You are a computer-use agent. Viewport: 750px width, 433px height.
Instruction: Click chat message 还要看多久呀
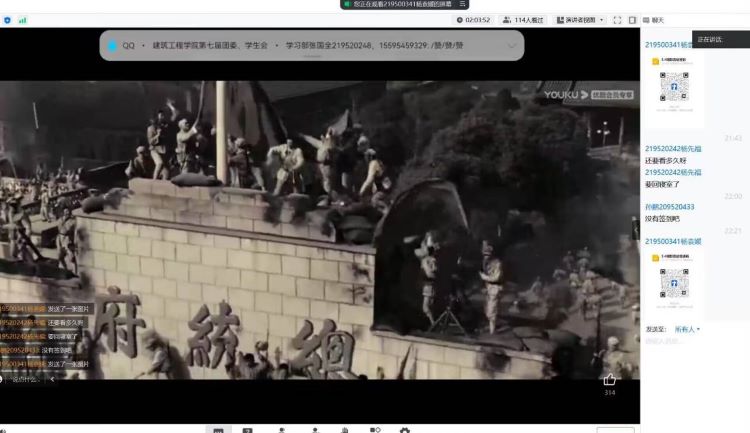(x=665, y=160)
